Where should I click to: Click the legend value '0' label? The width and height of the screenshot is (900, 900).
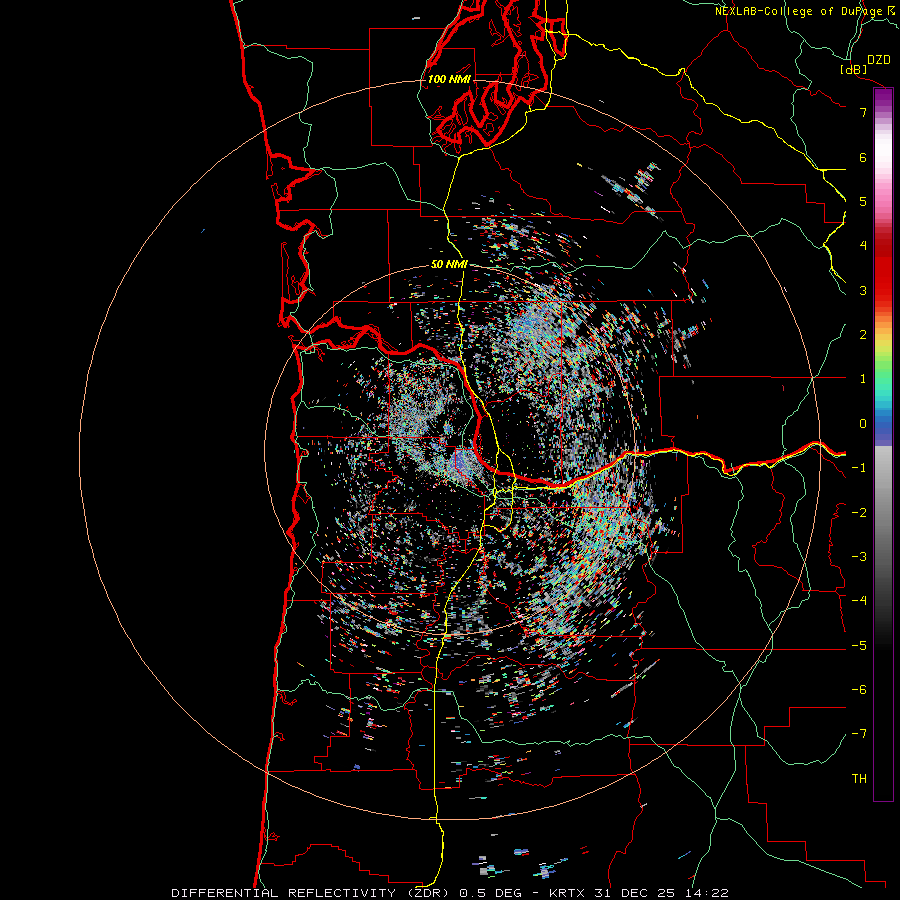(x=863, y=424)
